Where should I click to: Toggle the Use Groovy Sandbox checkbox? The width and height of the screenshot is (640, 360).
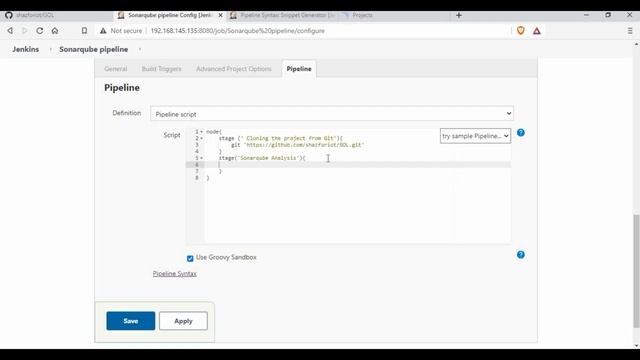click(190, 258)
